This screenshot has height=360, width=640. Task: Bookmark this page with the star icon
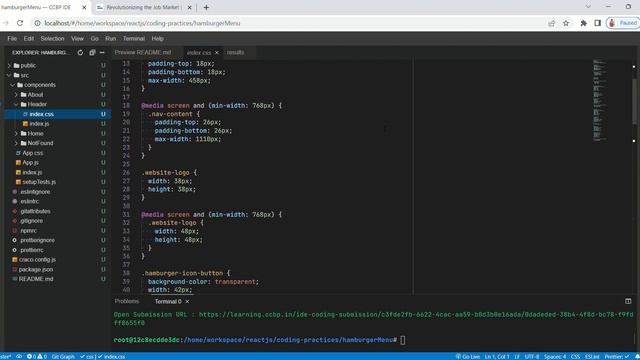(x=566, y=23)
